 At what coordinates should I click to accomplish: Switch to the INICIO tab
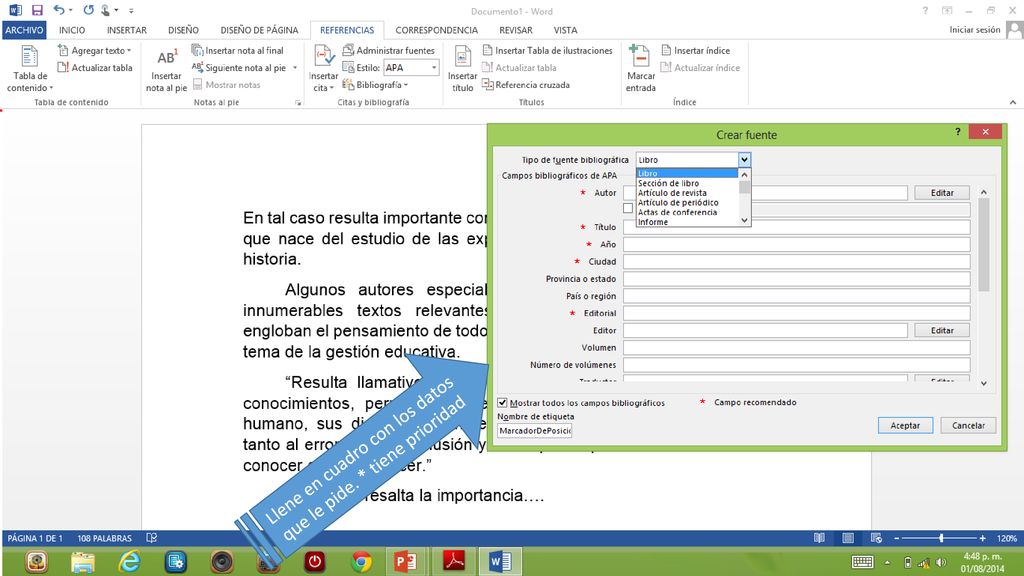72,30
